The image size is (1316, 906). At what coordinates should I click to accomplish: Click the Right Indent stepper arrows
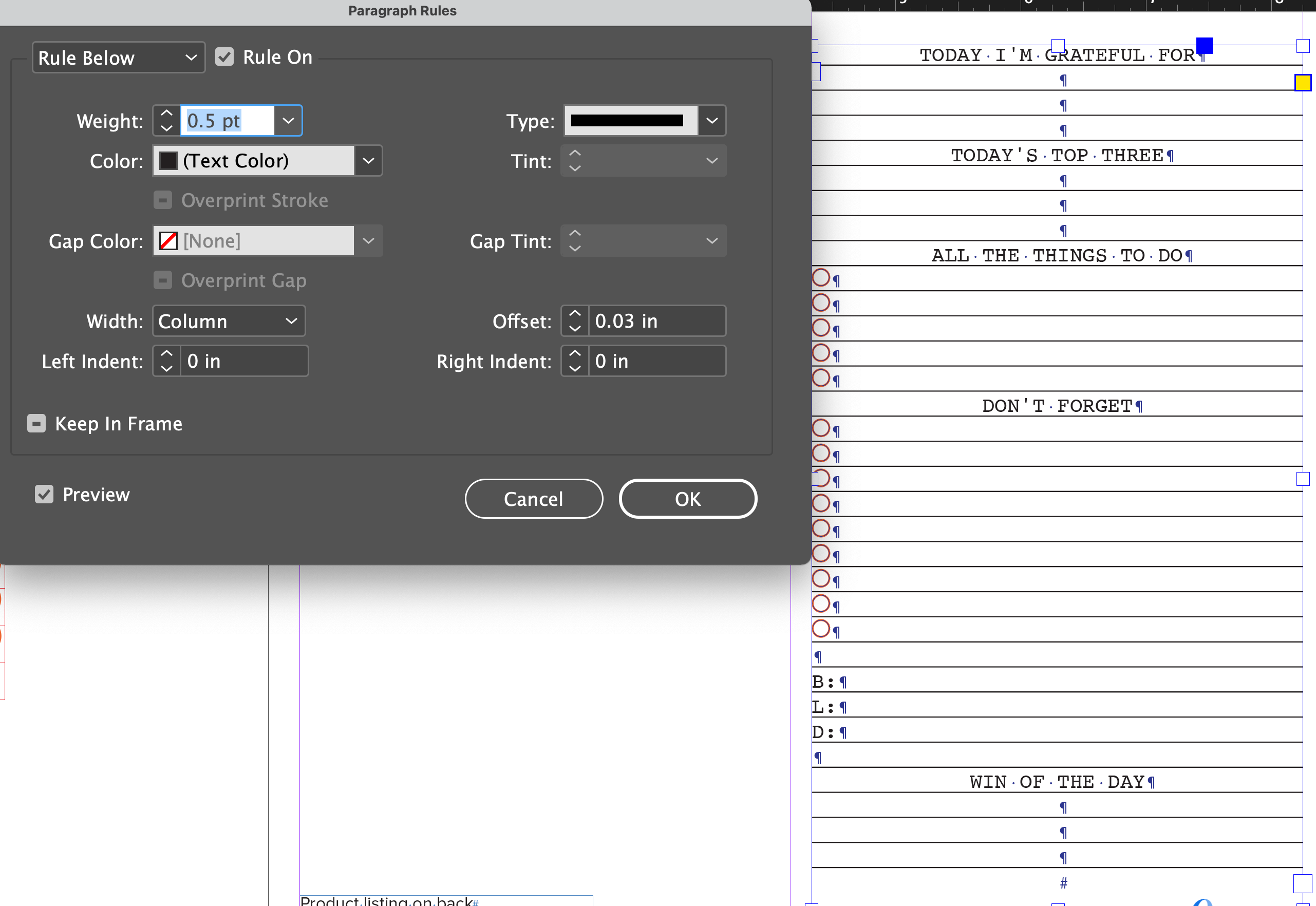[575, 361]
